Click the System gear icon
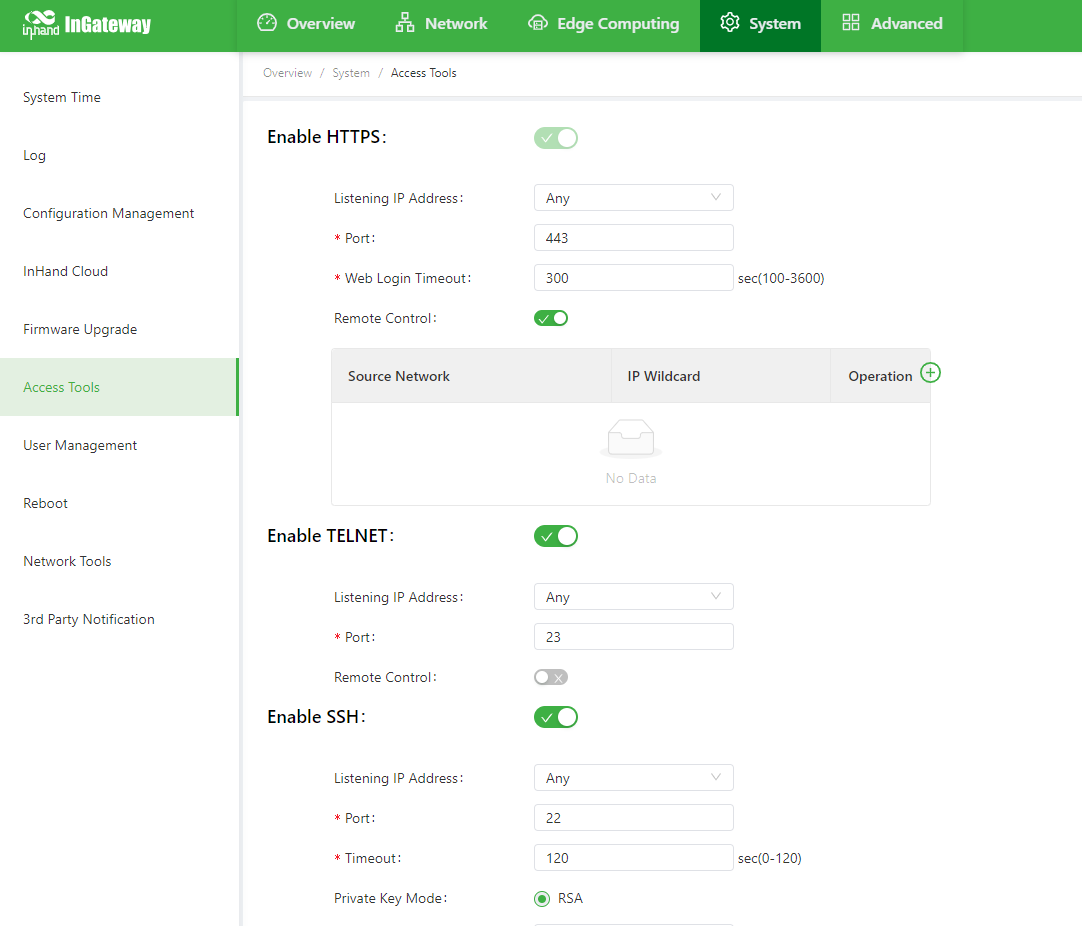 (x=729, y=23)
